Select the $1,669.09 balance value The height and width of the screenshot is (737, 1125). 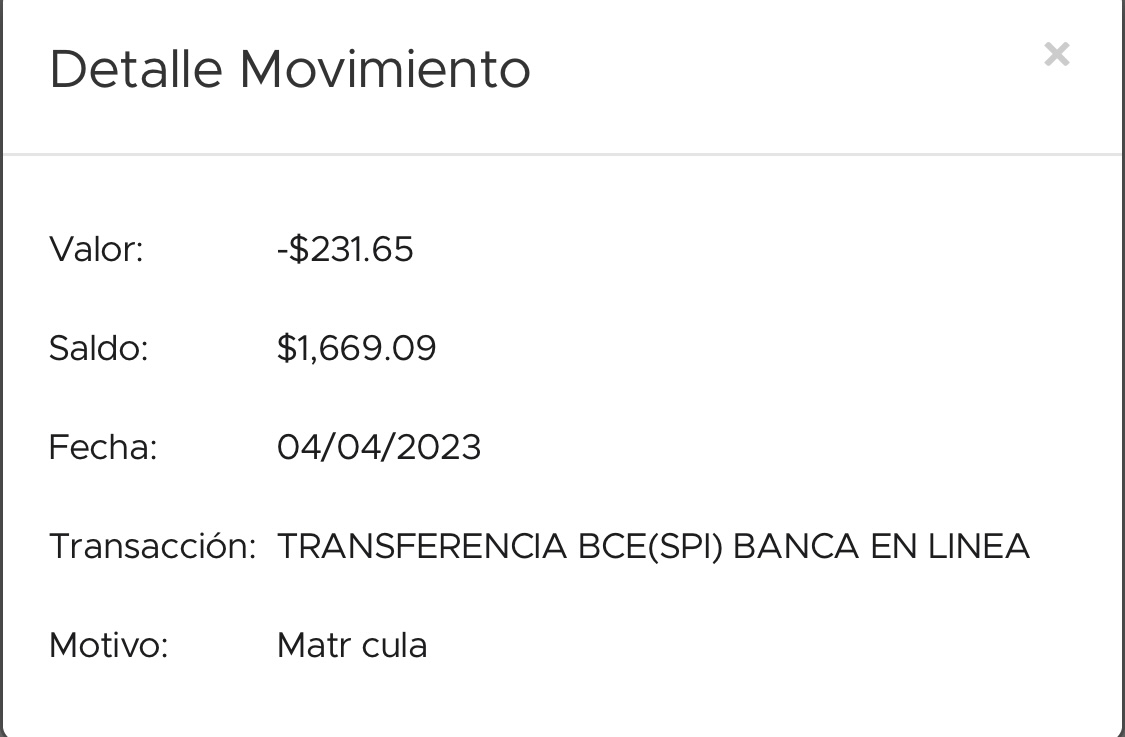point(356,348)
